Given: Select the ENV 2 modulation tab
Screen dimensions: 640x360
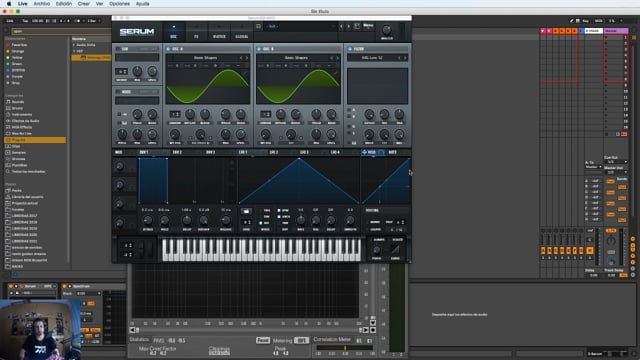Looking at the screenshot, I should tap(177, 152).
